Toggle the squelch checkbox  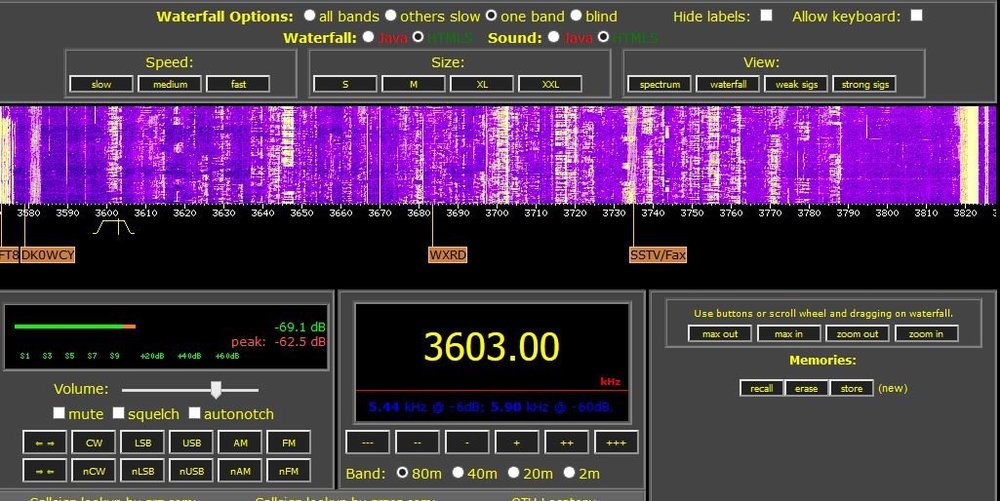[118, 414]
